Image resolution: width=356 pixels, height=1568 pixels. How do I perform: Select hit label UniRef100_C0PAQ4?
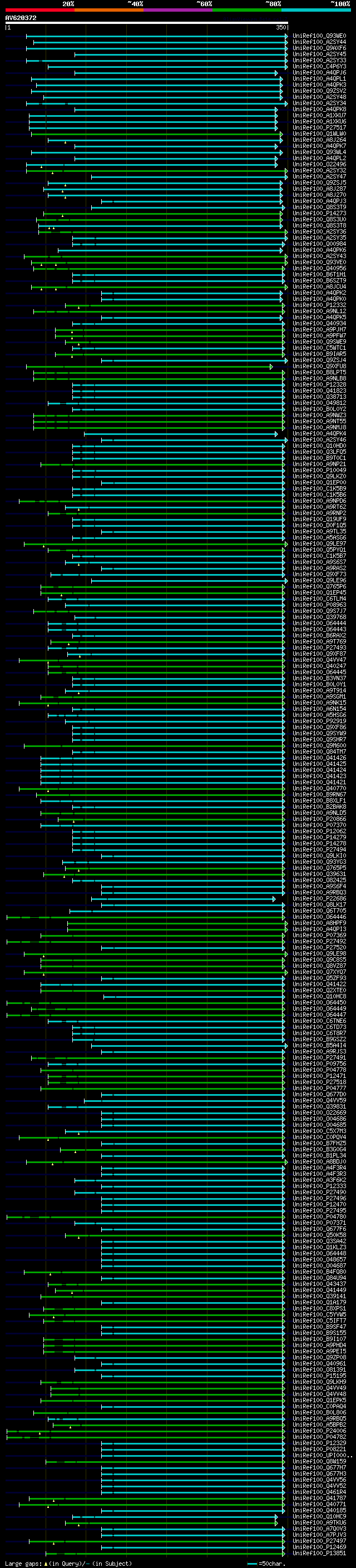coord(319,1407)
